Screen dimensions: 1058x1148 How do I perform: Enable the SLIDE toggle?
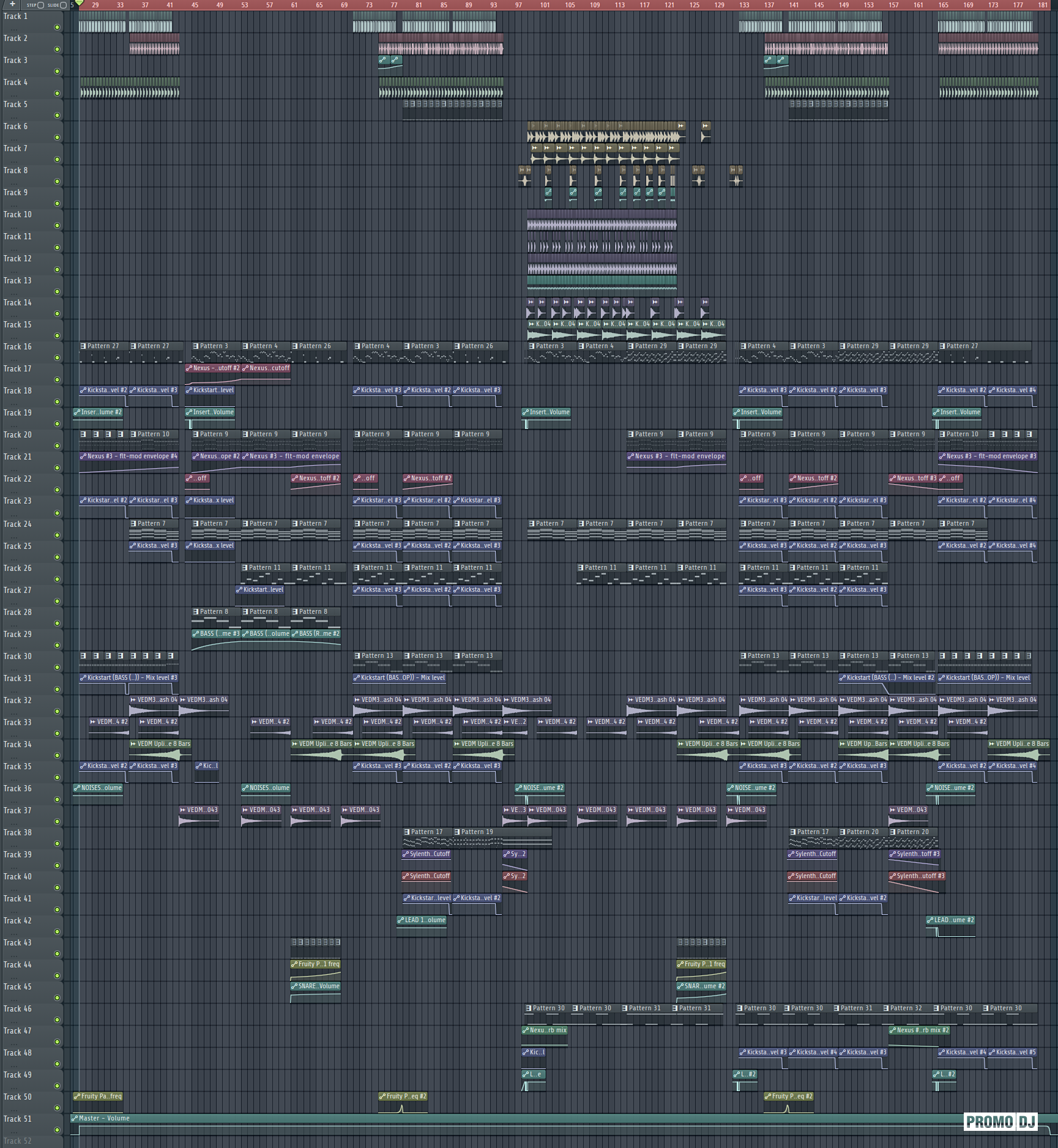[x=63, y=5]
